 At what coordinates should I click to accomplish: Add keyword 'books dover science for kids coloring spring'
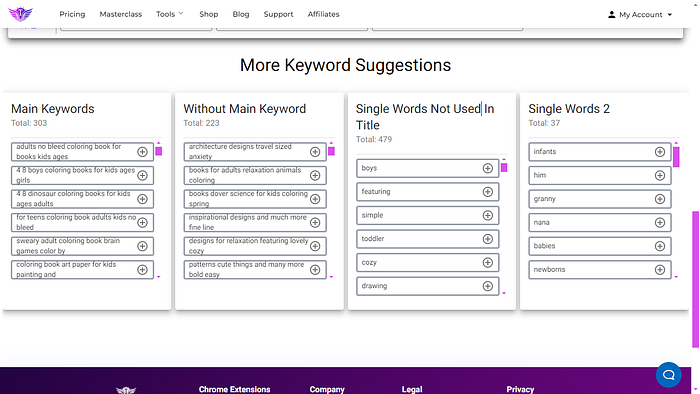point(315,199)
